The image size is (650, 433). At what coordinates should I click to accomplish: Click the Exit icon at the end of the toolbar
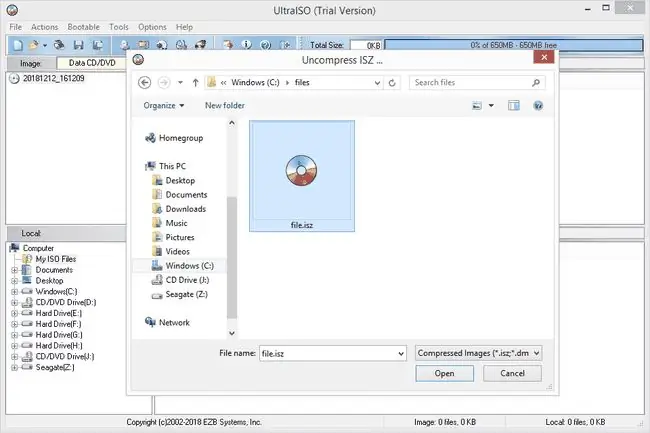click(x=285, y=45)
